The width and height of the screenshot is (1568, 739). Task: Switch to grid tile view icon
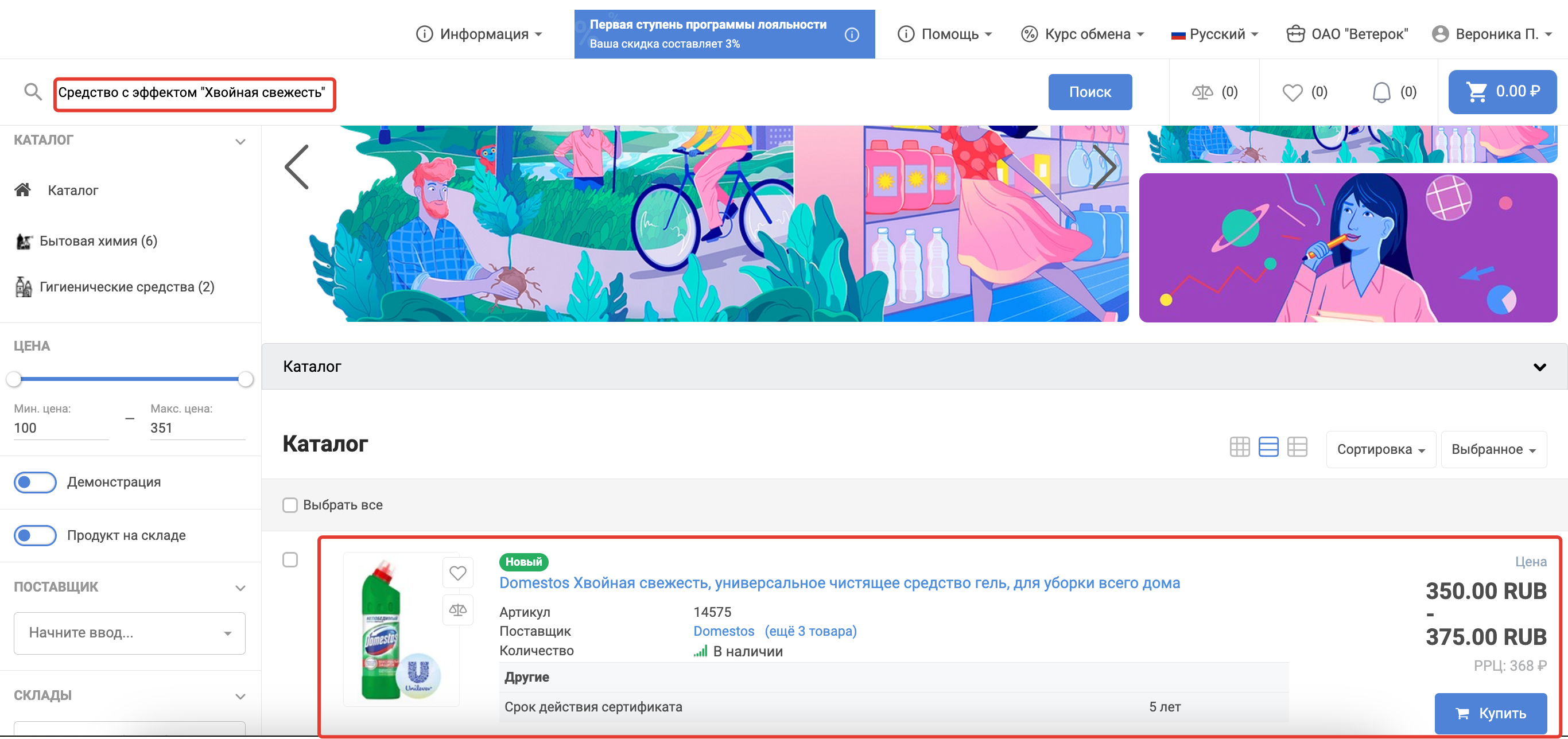[1239, 447]
